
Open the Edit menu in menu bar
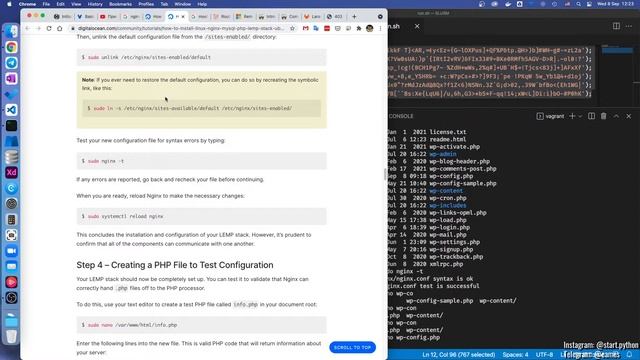click(60, 4)
